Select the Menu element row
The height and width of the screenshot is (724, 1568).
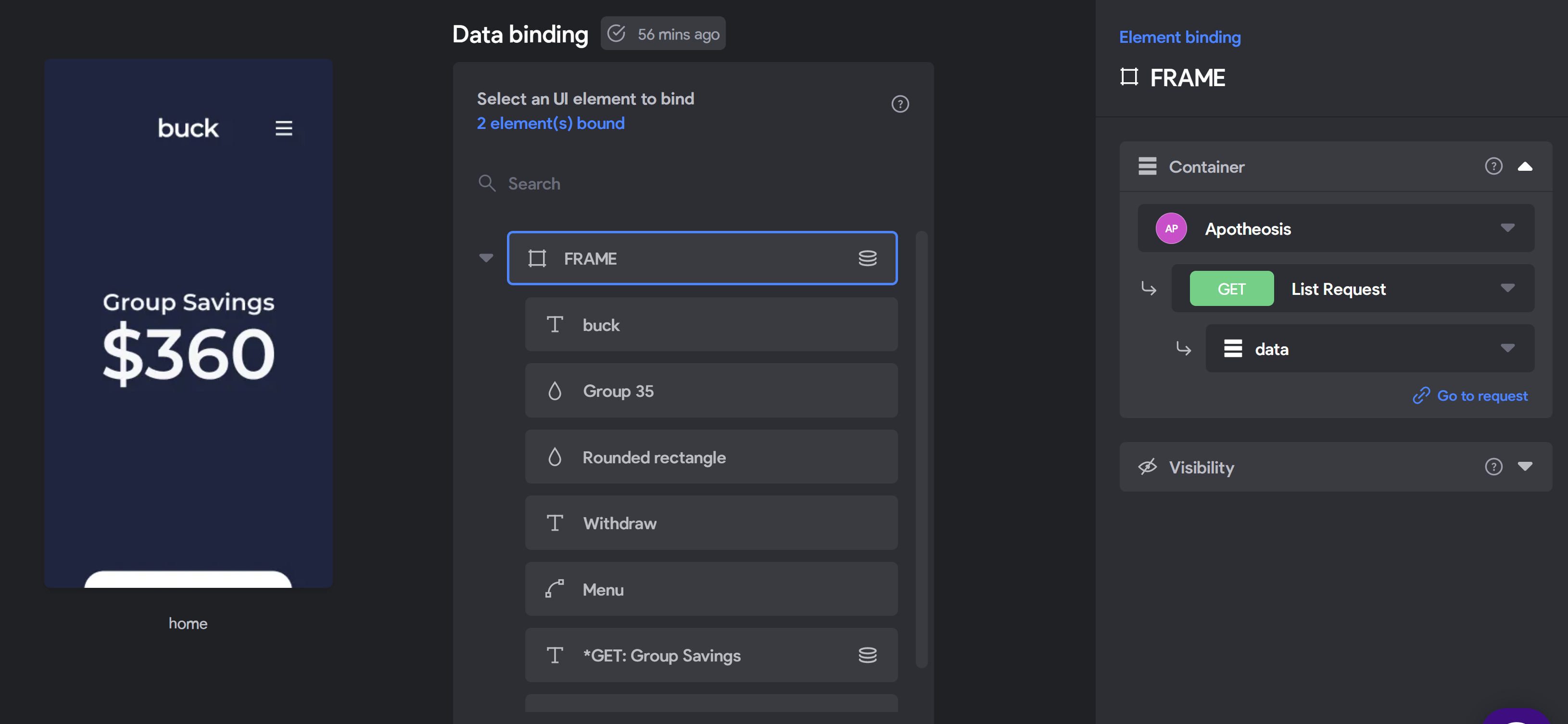point(711,589)
